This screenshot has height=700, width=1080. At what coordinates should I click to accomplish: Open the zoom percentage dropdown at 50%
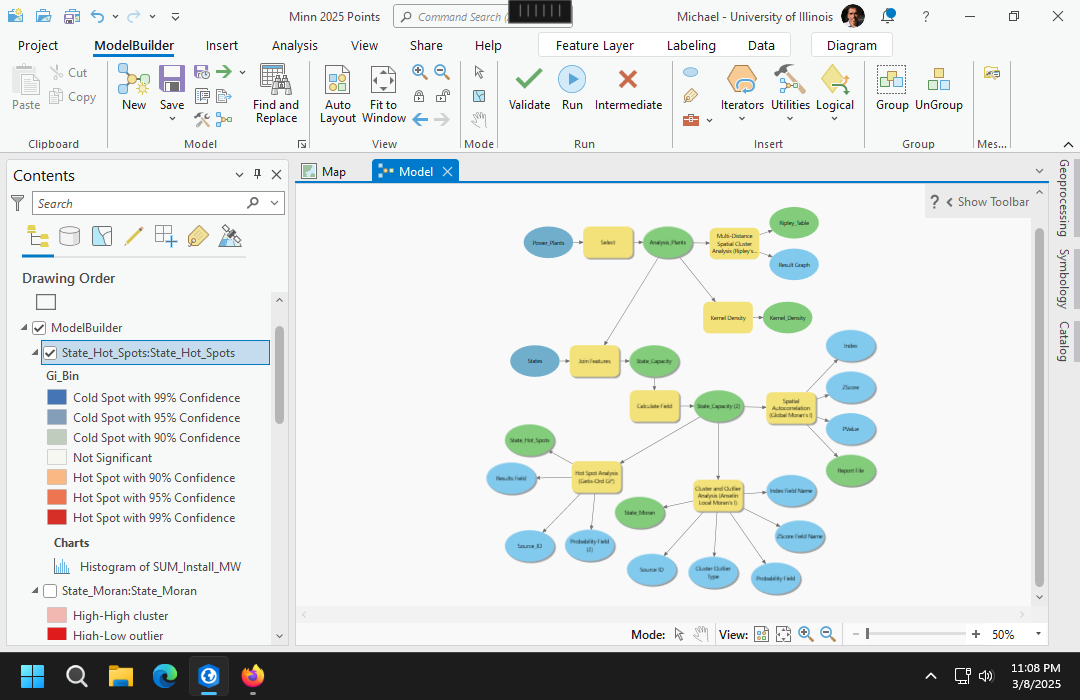(1038, 634)
